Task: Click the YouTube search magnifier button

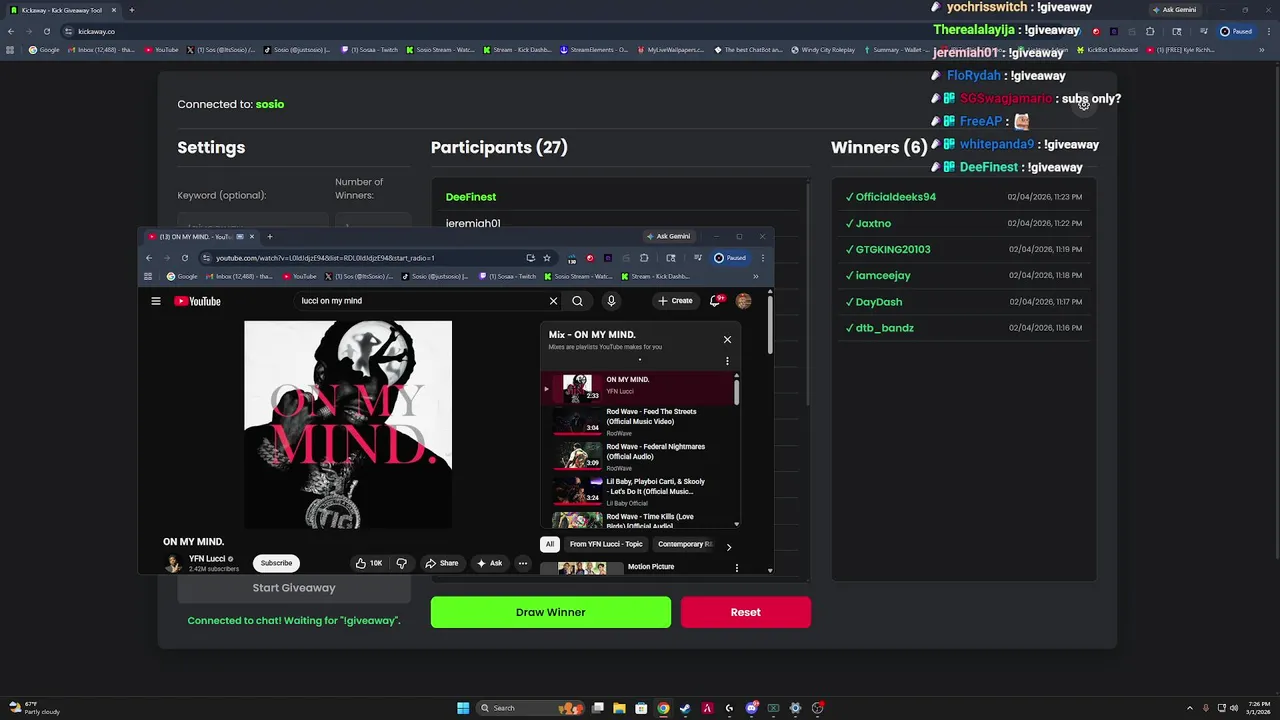Action: coord(577,301)
